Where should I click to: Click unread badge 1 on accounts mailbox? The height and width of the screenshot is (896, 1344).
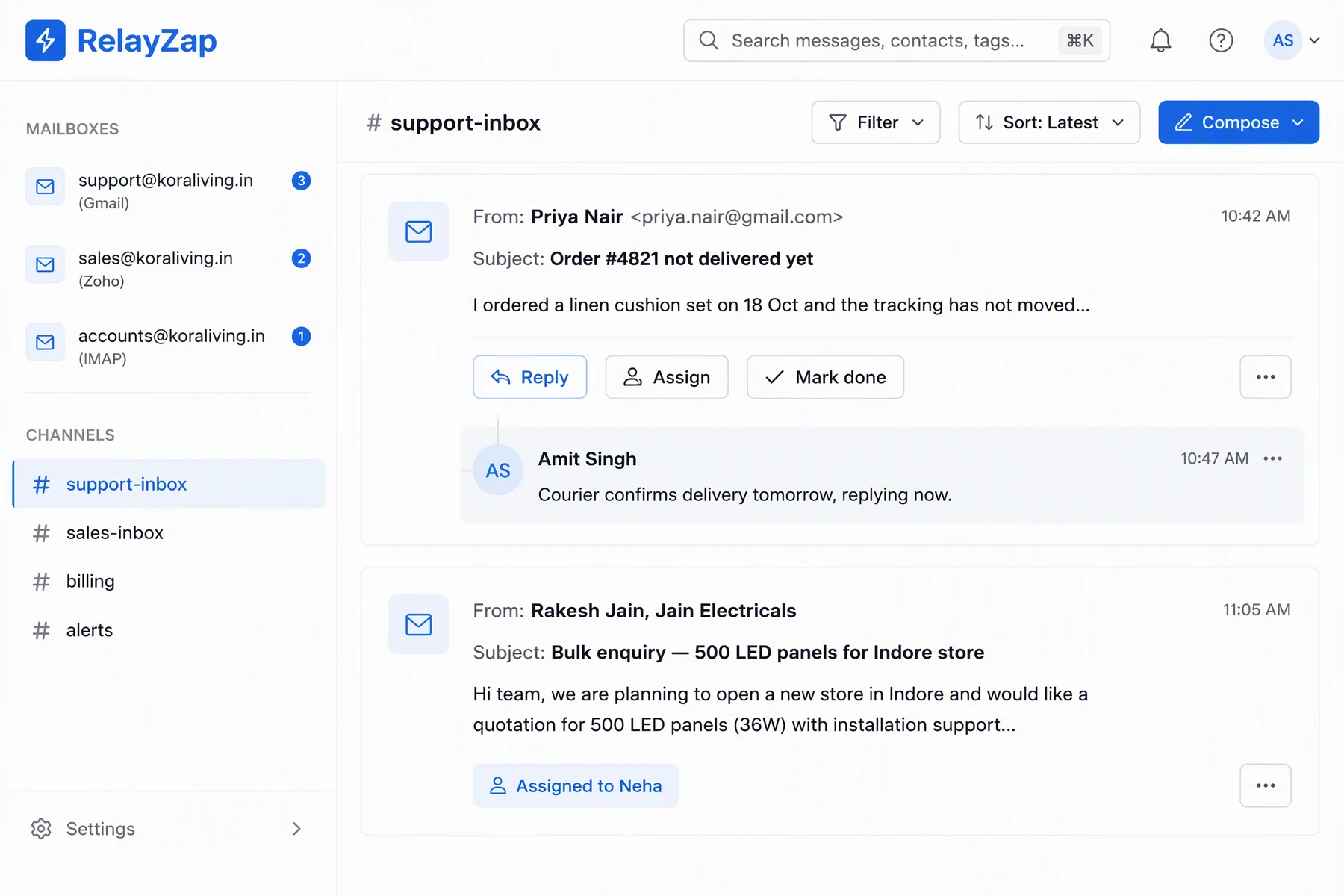[x=301, y=336]
